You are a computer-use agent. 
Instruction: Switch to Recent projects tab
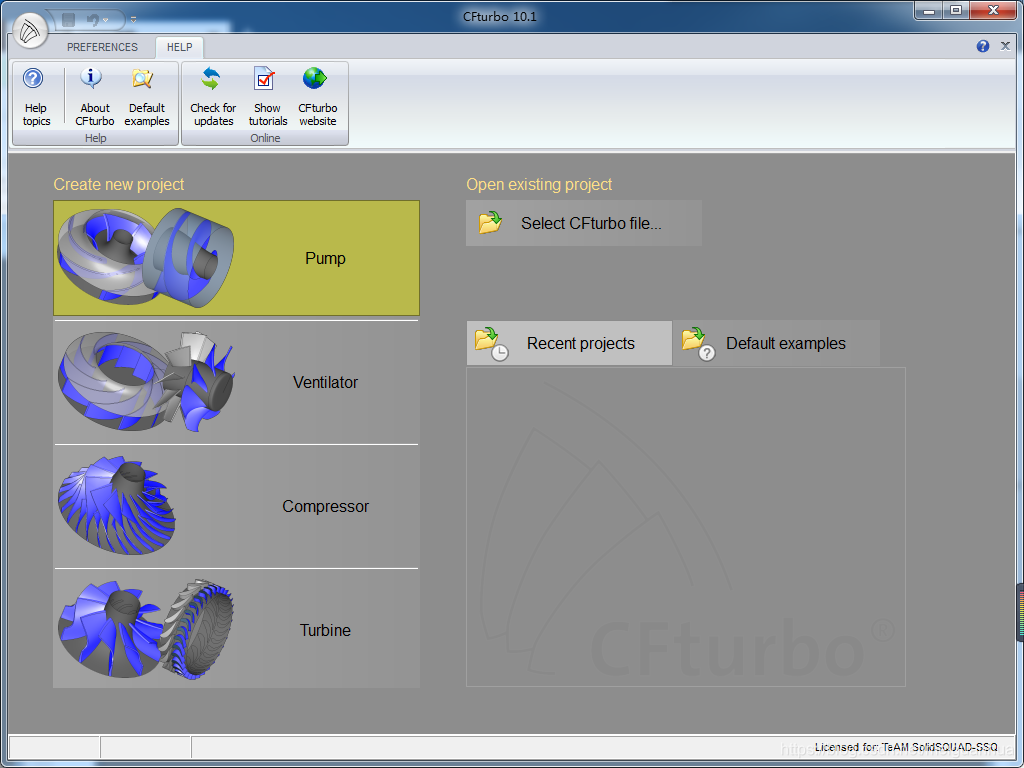pyautogui.click(x=569, y=344)
